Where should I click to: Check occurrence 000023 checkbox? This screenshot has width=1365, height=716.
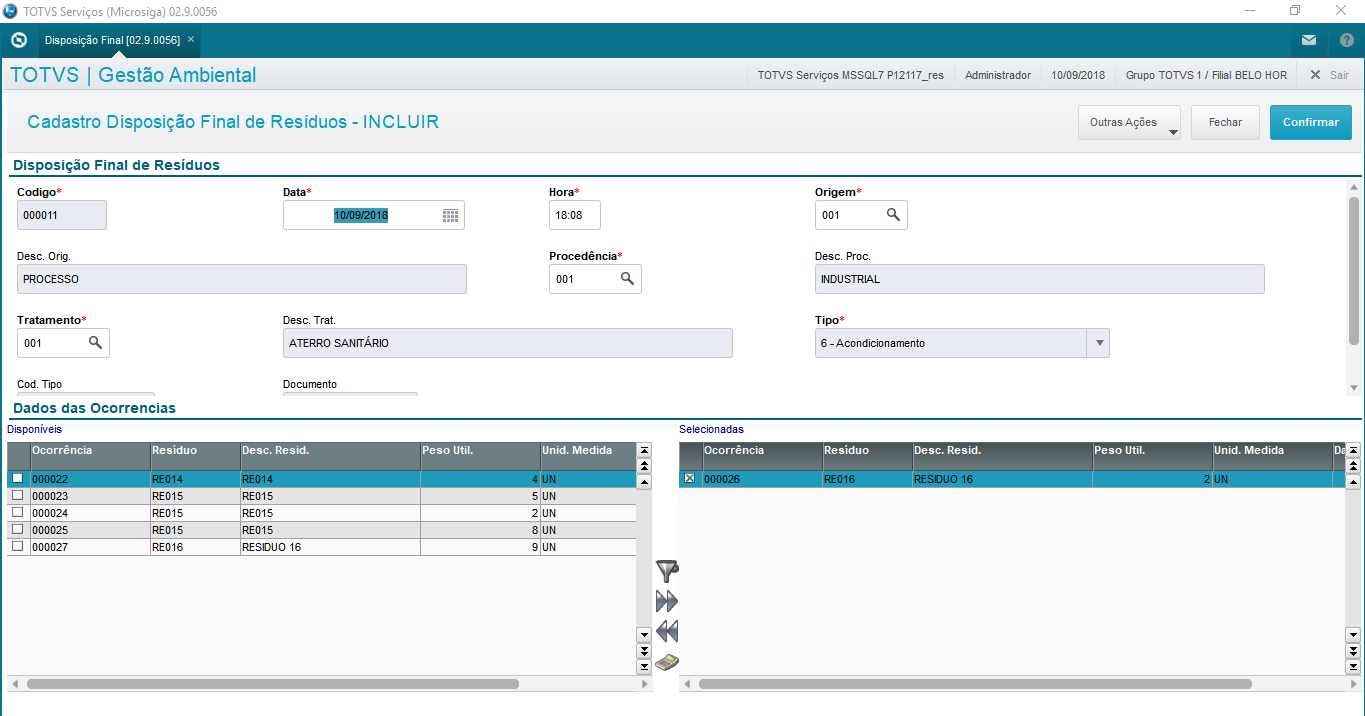coord(17,495)
